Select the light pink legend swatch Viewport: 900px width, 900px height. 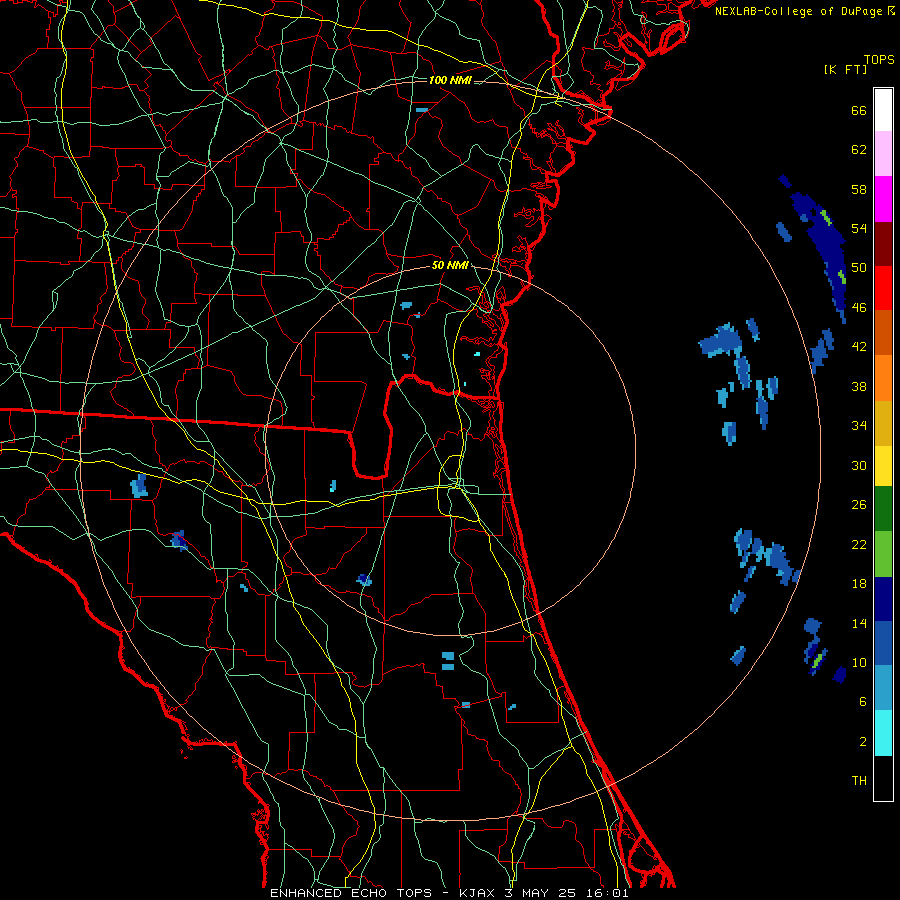pos(883,153)
